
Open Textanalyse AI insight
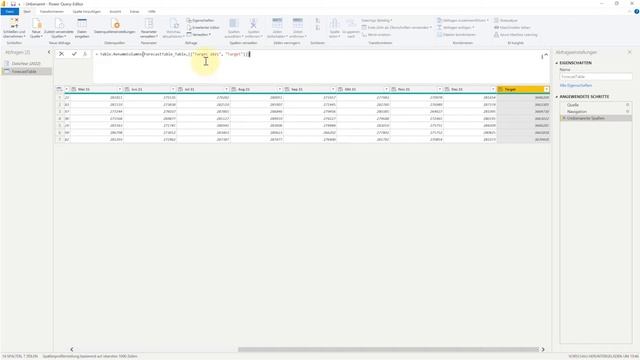[x=506, y=20]
